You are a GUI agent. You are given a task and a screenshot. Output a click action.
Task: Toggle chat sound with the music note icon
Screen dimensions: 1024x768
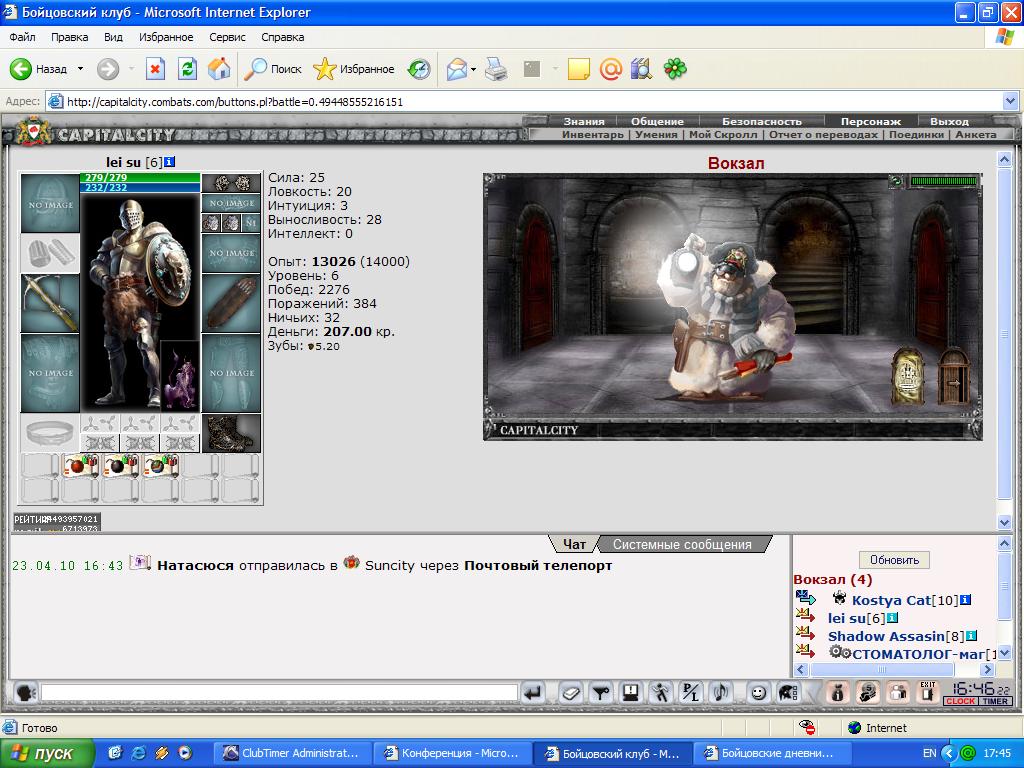click(721, 692)
